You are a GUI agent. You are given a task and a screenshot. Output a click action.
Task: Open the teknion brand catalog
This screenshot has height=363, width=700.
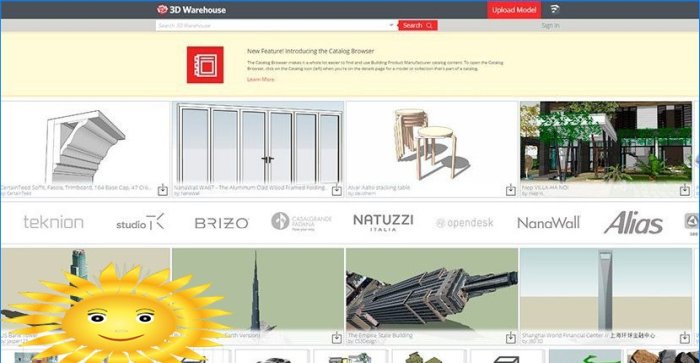click(x=54, y=222)
